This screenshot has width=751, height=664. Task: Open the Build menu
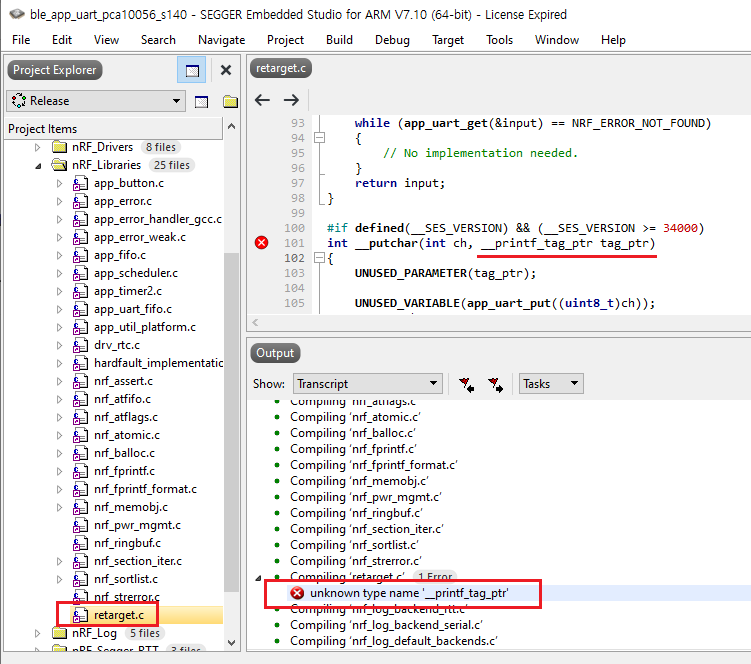pyautogui.click(x=339, y=40)
